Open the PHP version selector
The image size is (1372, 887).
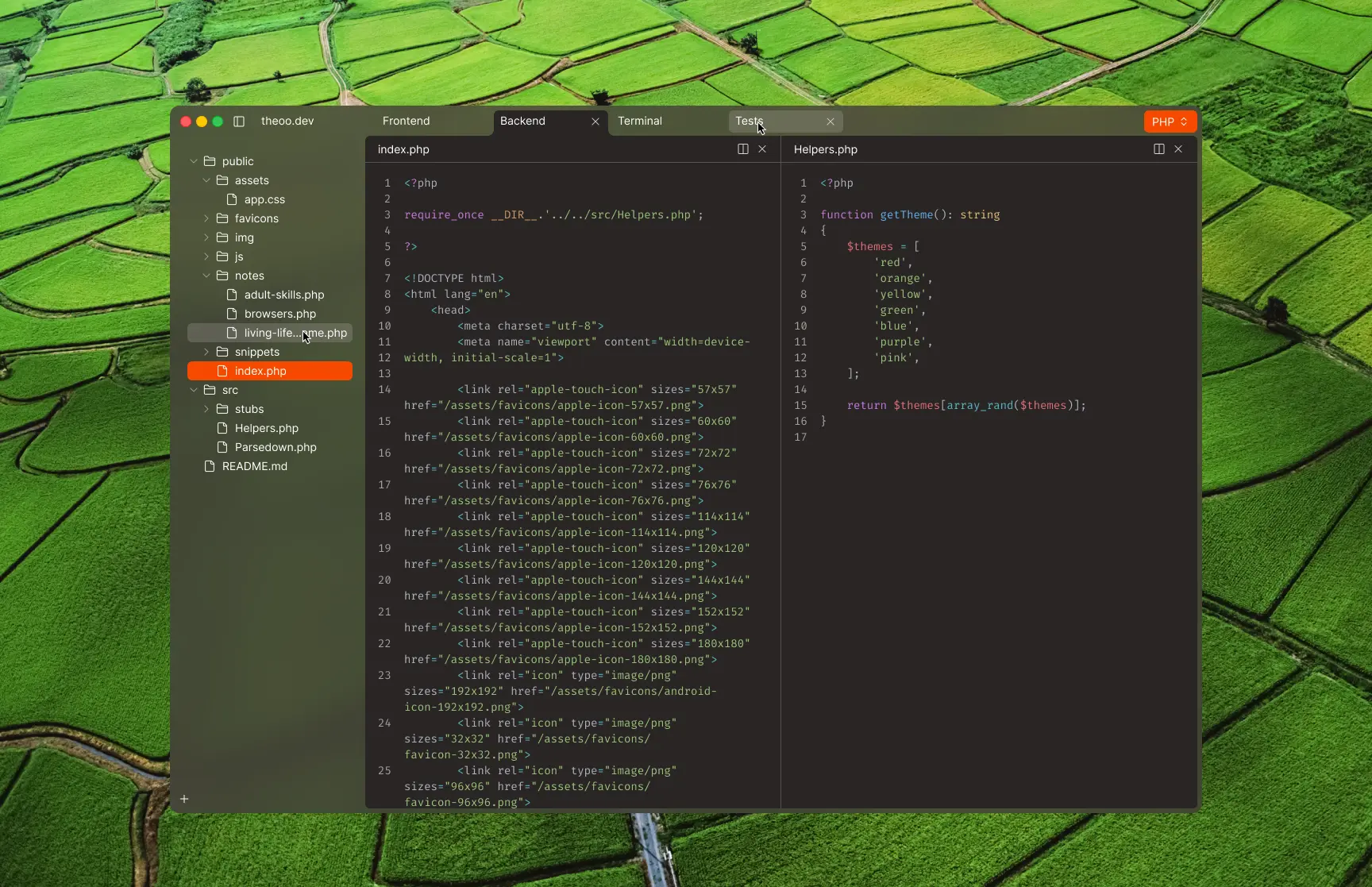click(1169, 121)
